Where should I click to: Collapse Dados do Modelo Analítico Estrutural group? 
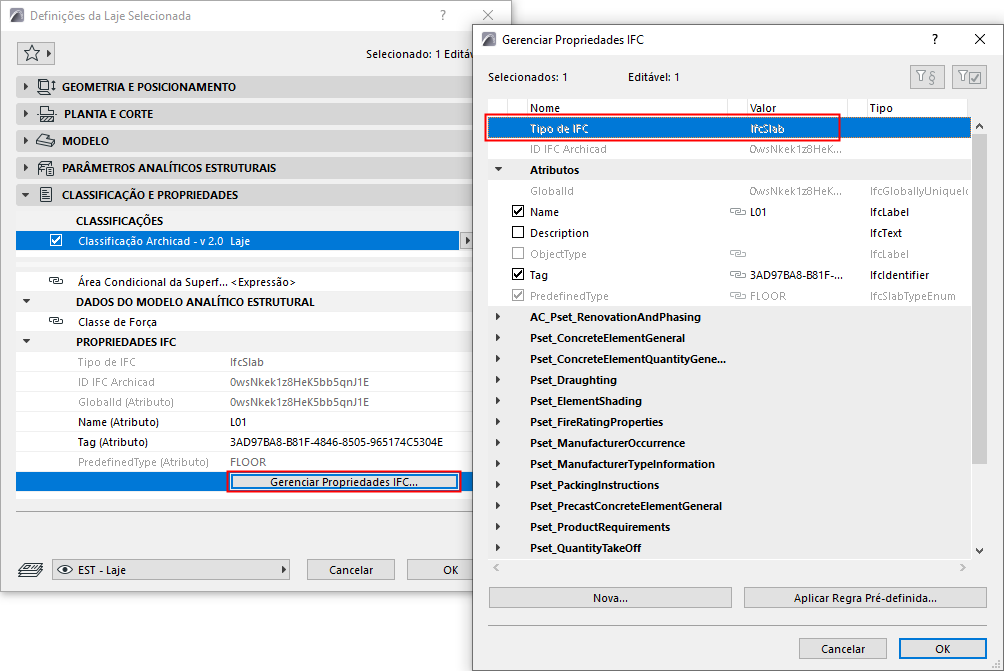pos(26,301)
